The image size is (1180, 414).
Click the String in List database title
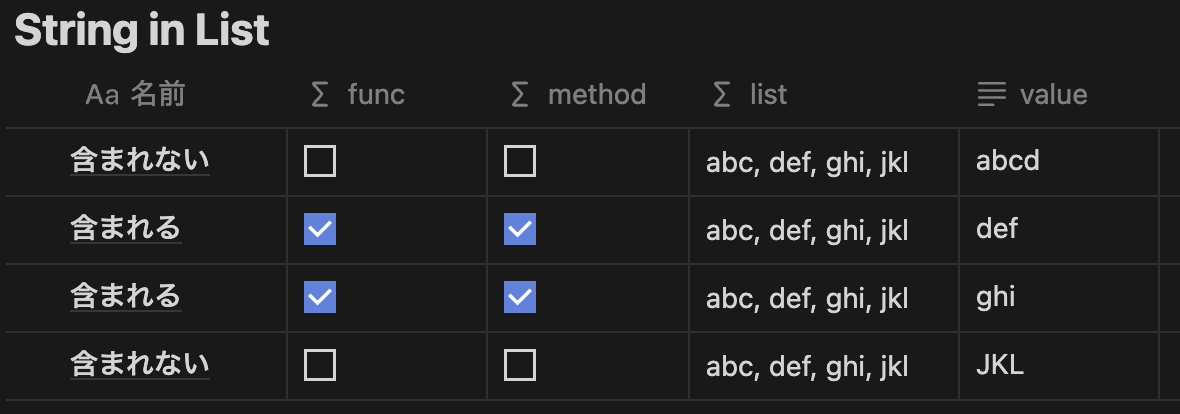142,31
